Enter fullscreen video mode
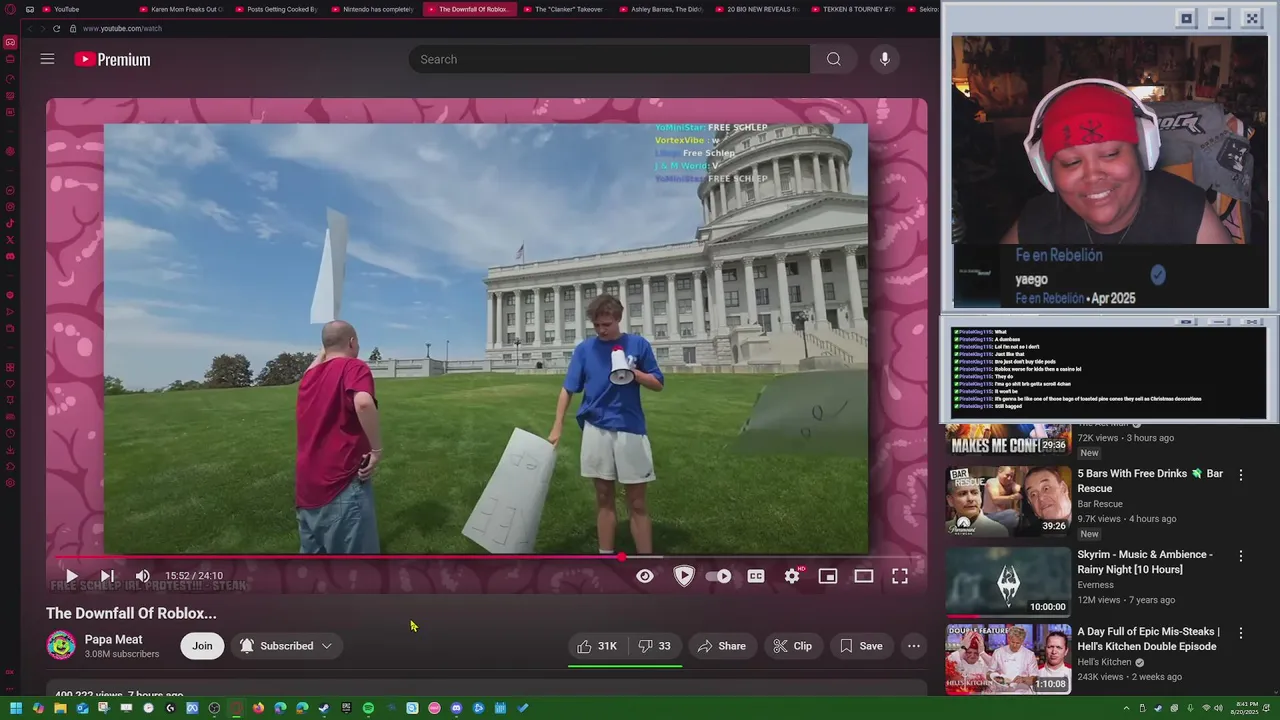Screen dimensions: 1280x720 click(900, 576)
